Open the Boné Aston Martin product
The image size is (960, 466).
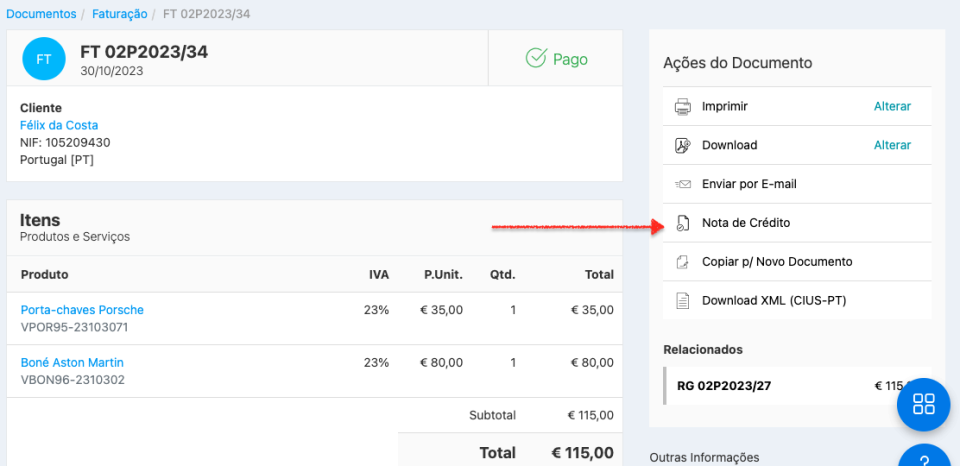click(x=72, y=362)
